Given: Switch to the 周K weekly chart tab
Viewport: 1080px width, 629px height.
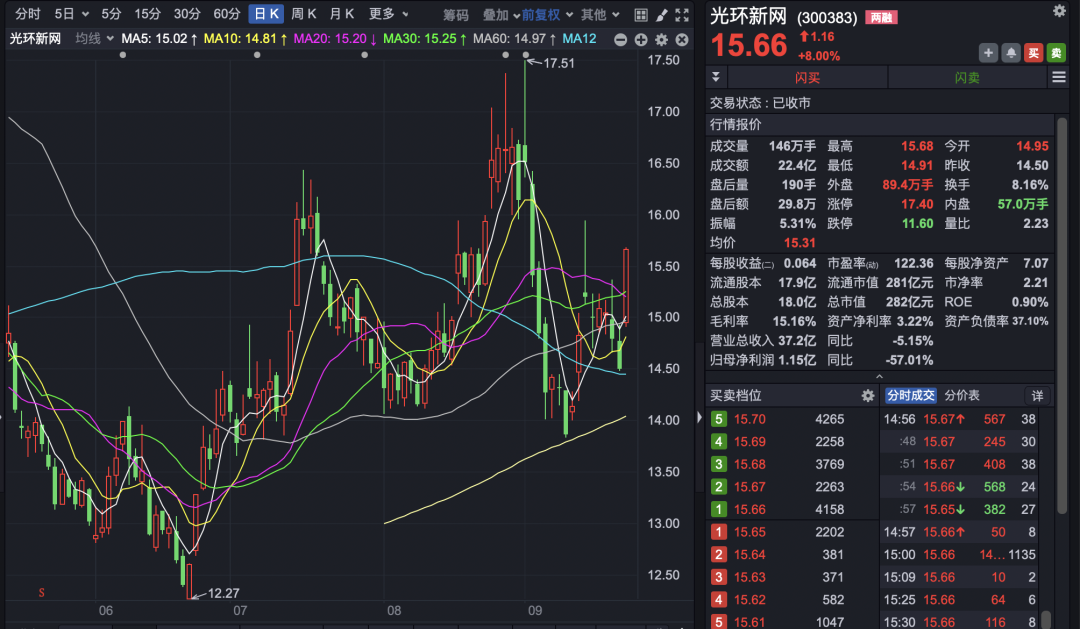Looking at the screenshot, I should (x=304, y=14).
